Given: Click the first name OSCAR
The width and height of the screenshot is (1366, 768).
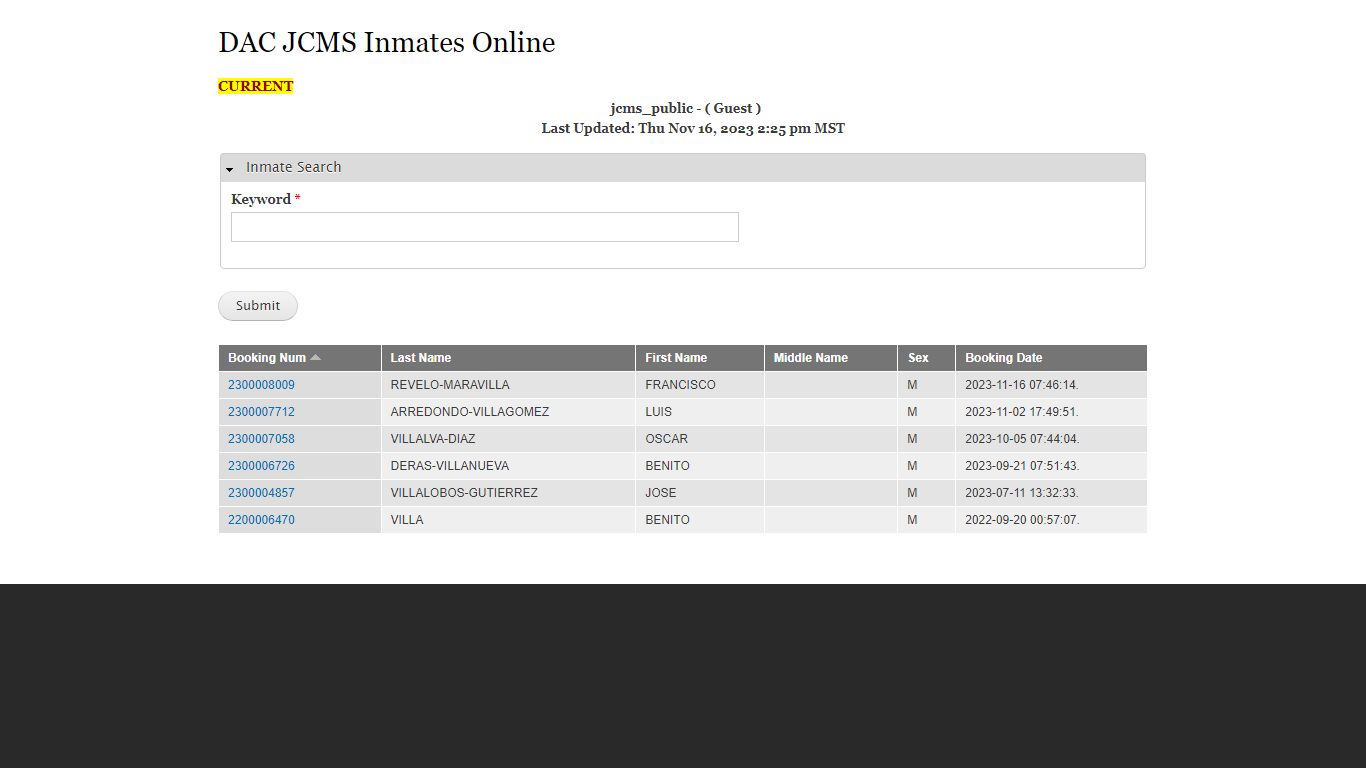Looking at the screenshot, I should click(x=666, y=439).
